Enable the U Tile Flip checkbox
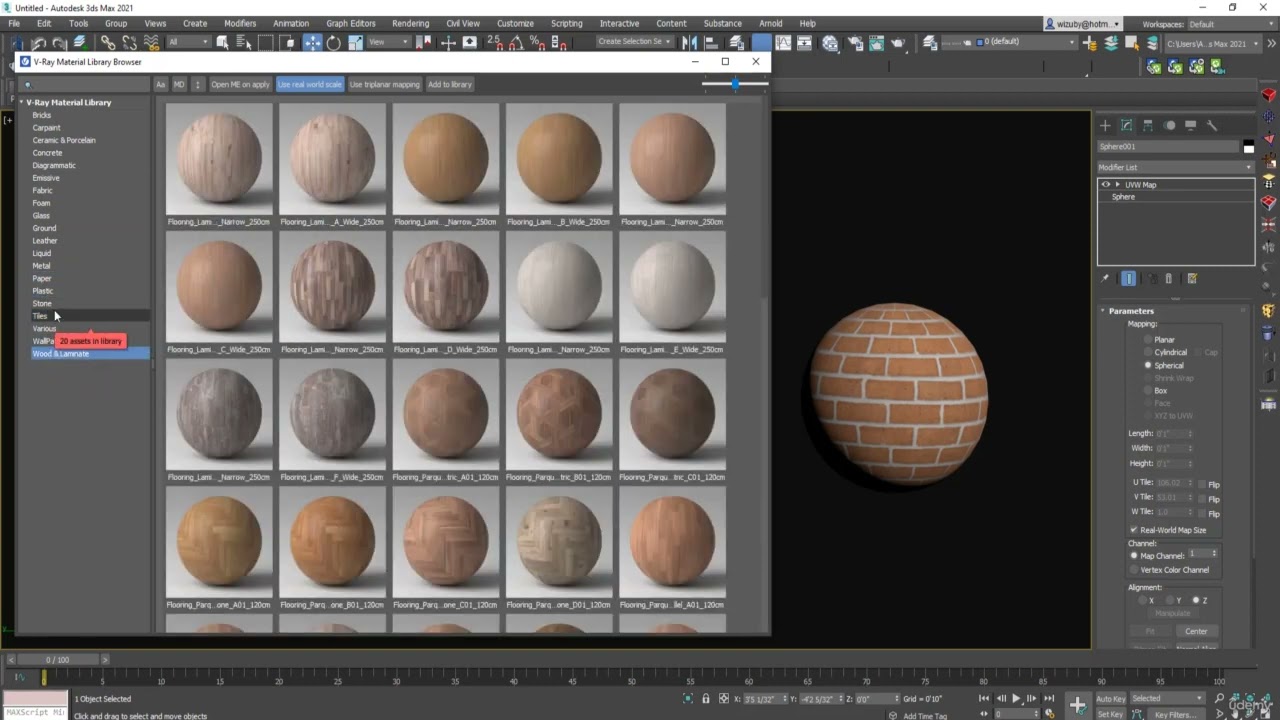 [1202, 484]
